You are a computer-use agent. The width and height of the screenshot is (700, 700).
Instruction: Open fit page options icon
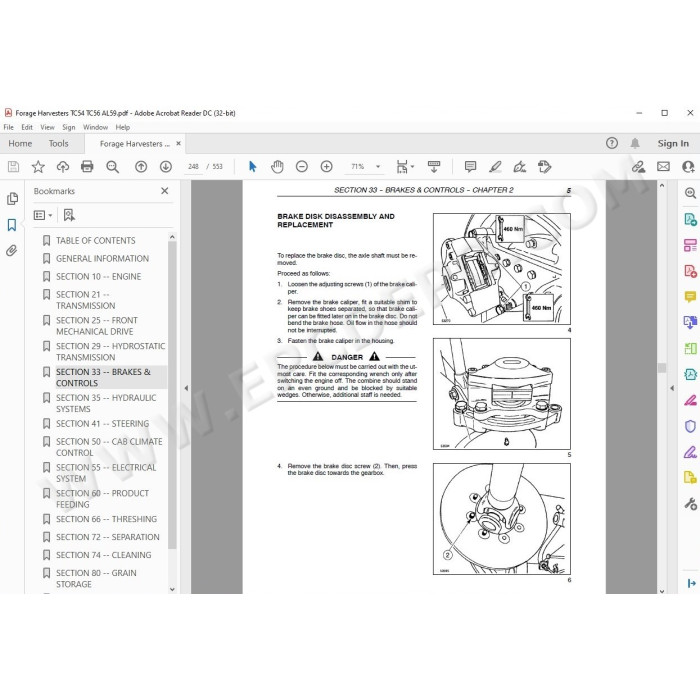point(404,167)
